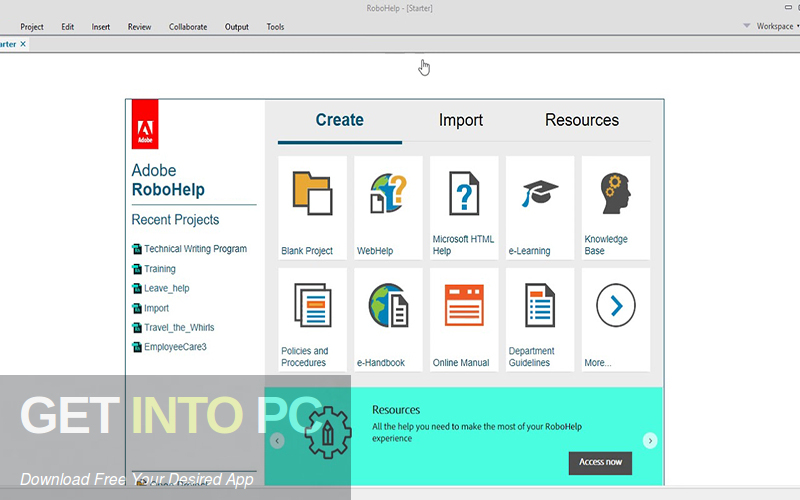Image resolution: width=800 pixels, height=500 pixels.
Task: Click the Blank Project label
Action: pos(307,251)
